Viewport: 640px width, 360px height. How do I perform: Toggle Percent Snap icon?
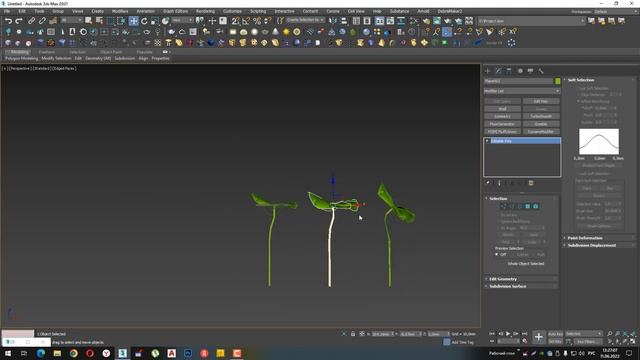pos(257,21)
